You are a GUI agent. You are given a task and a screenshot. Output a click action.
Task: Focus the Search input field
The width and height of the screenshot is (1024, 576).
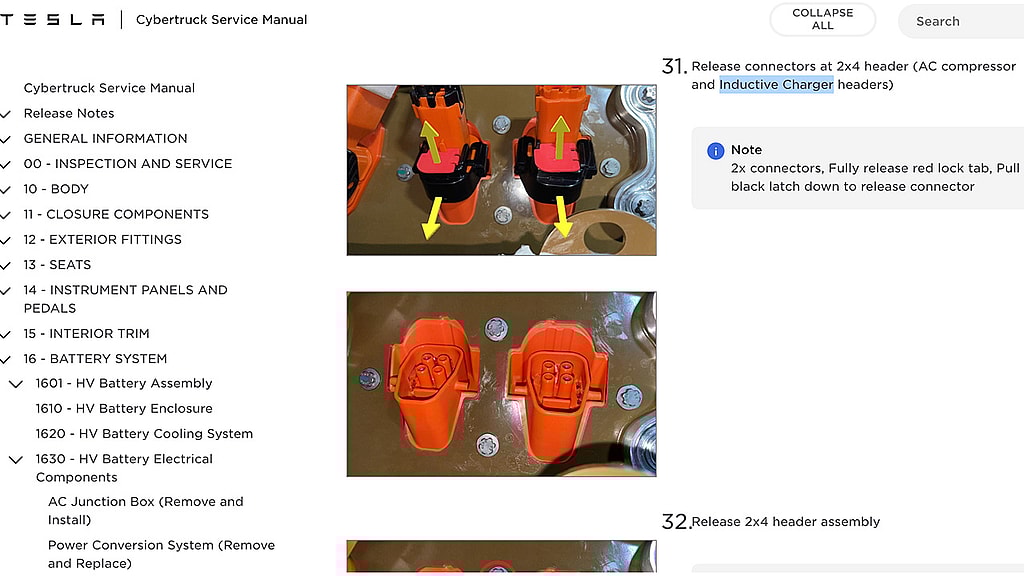961,21
